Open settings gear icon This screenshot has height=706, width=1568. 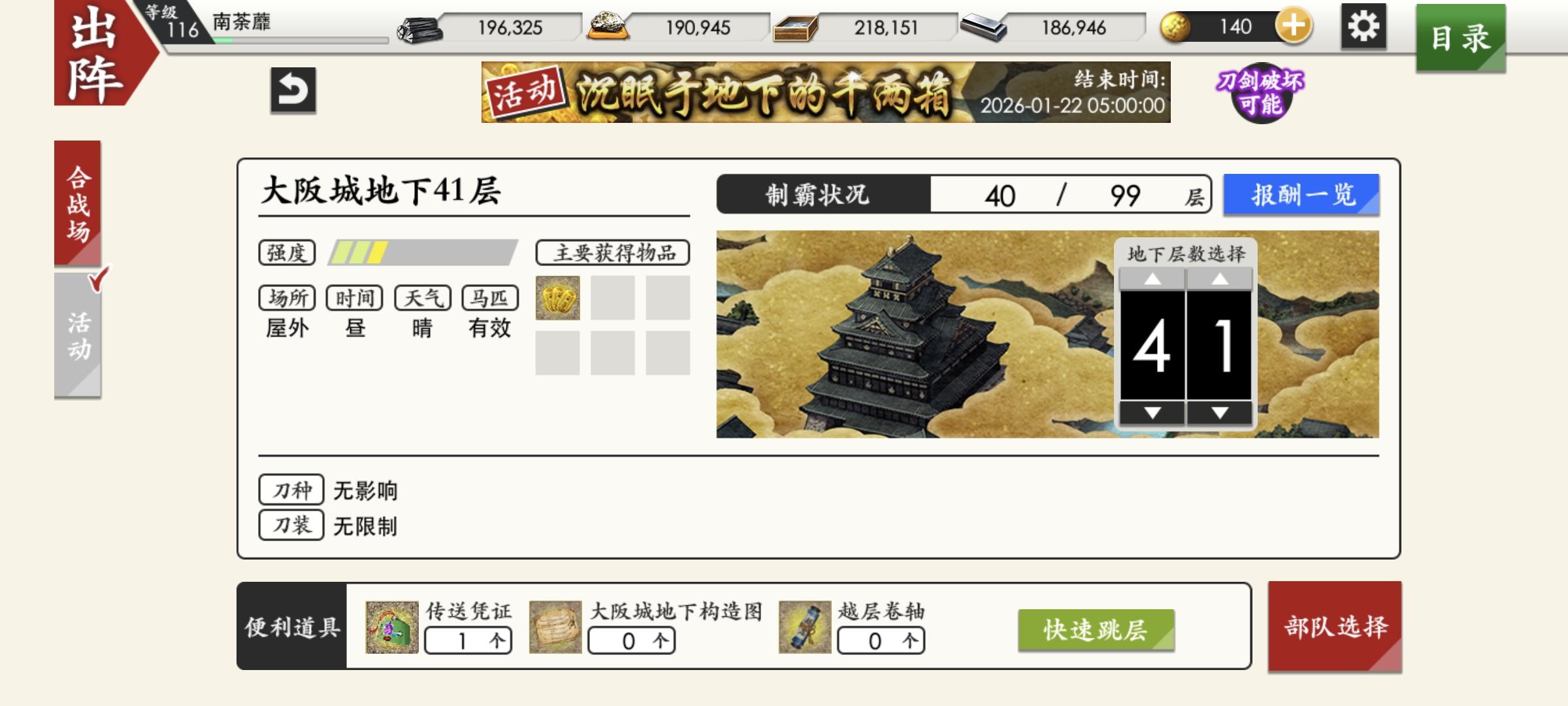(x=1364, y=26)
